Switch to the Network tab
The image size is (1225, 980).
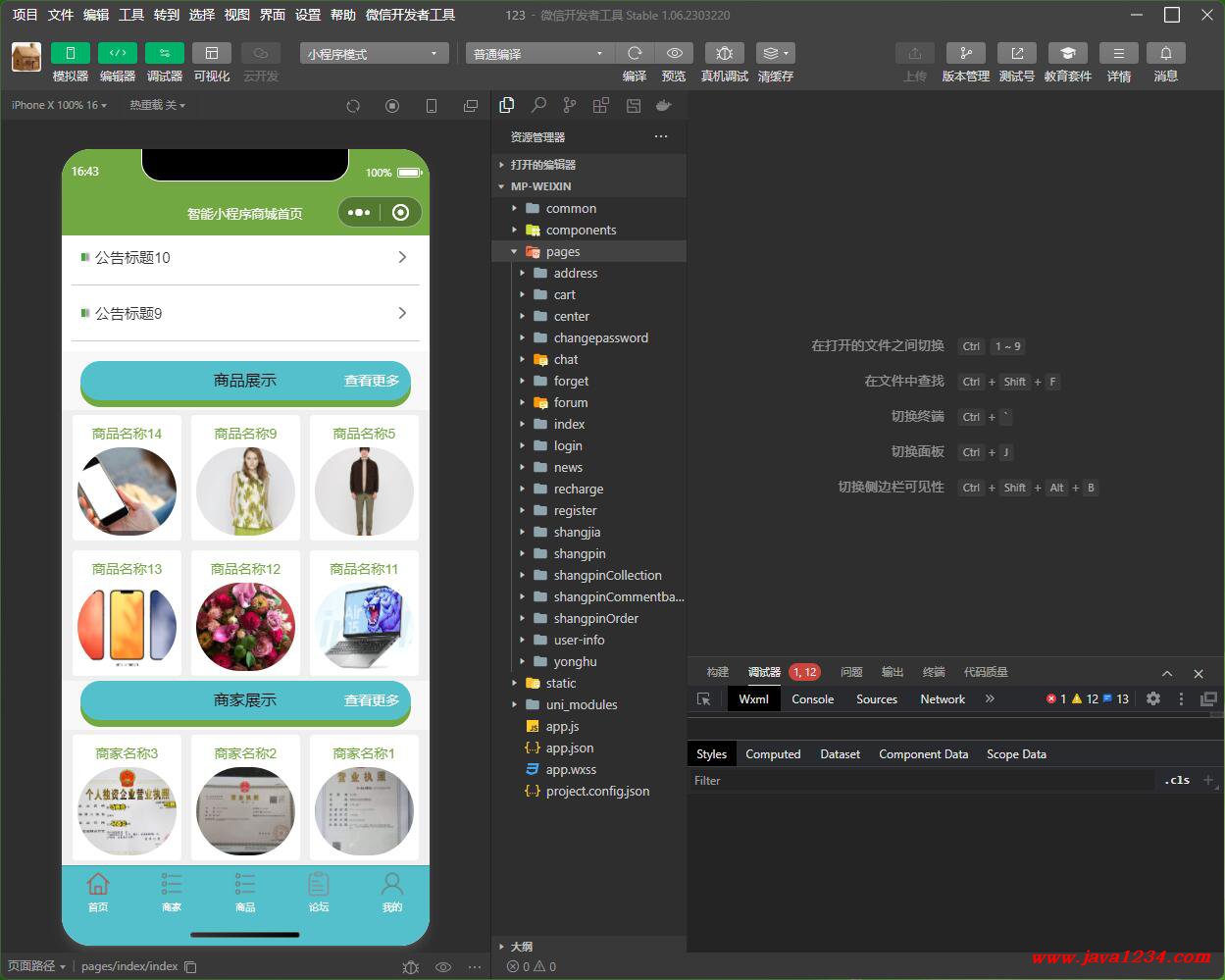(943, 699)
